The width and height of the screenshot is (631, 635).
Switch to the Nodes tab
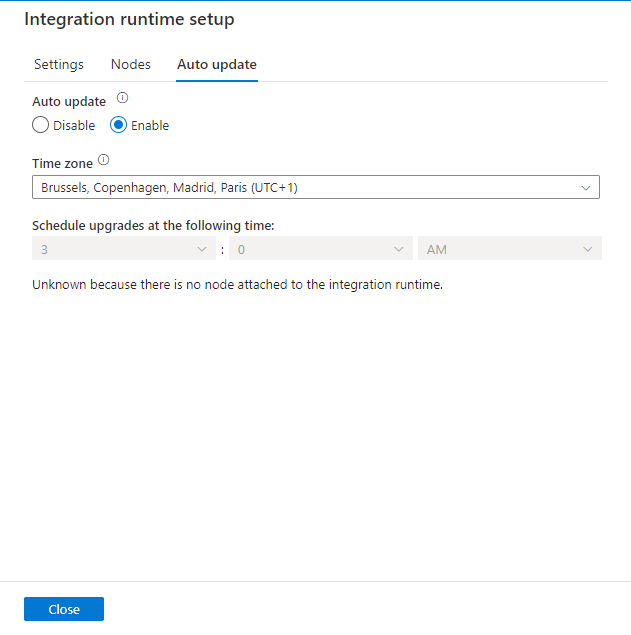pos(131,64)
